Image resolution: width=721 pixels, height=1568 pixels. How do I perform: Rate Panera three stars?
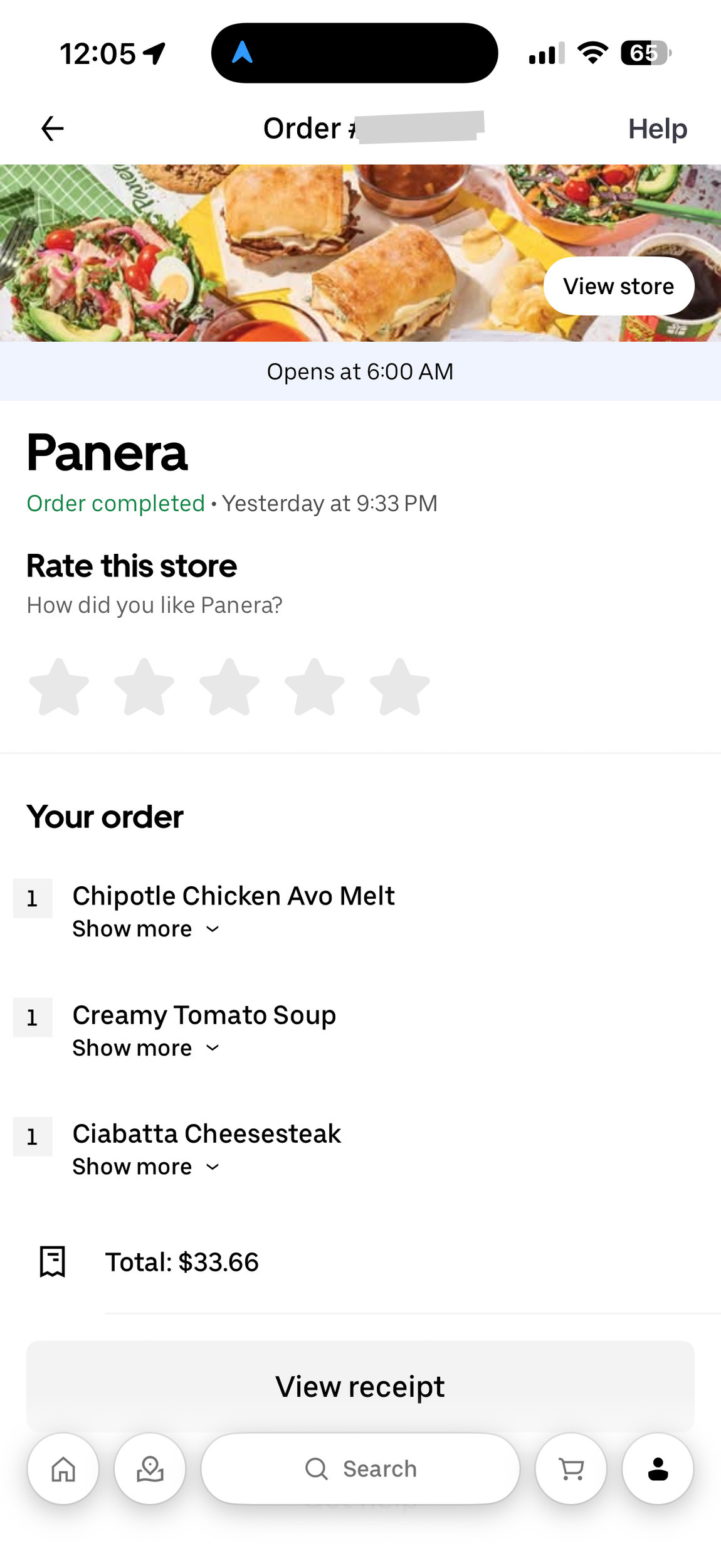tap(229, 687)
